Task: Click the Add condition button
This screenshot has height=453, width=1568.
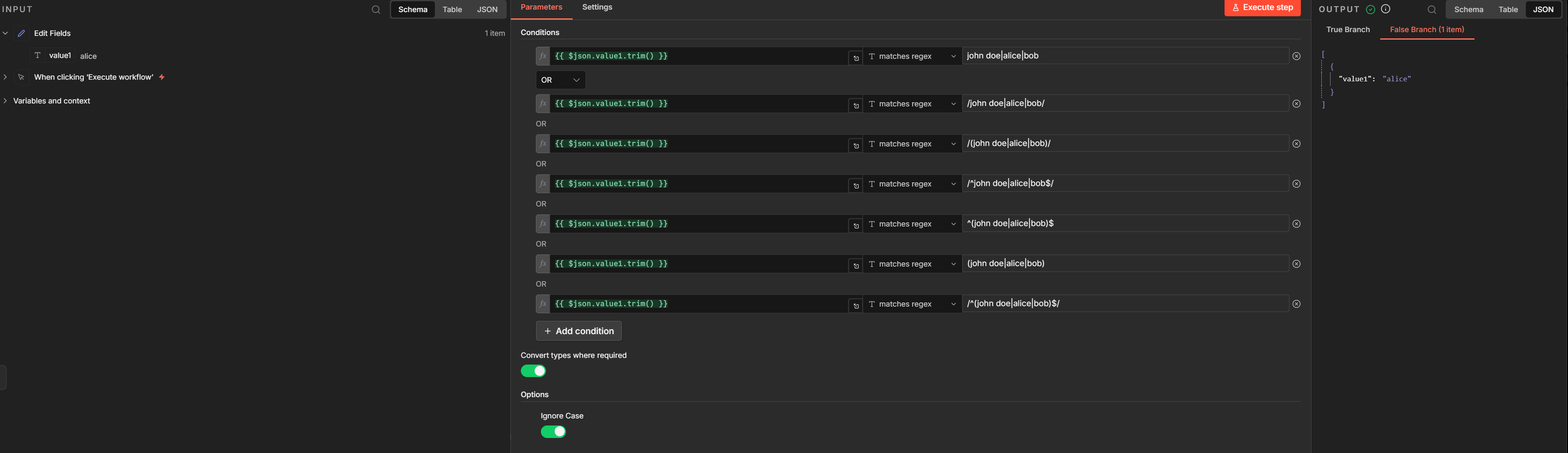Action: click(x=578, y=331)
